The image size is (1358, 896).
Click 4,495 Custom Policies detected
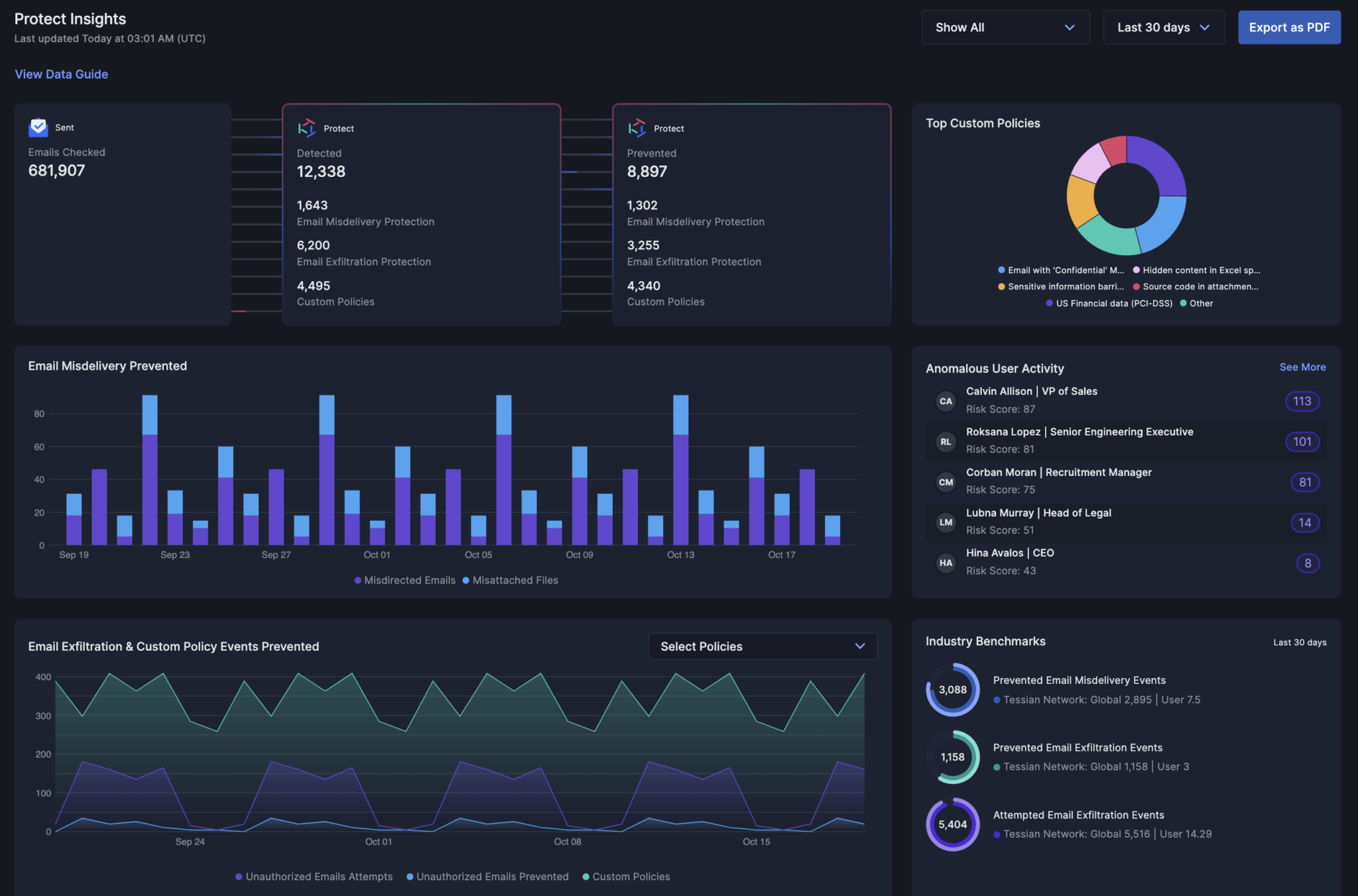point(336,294)
